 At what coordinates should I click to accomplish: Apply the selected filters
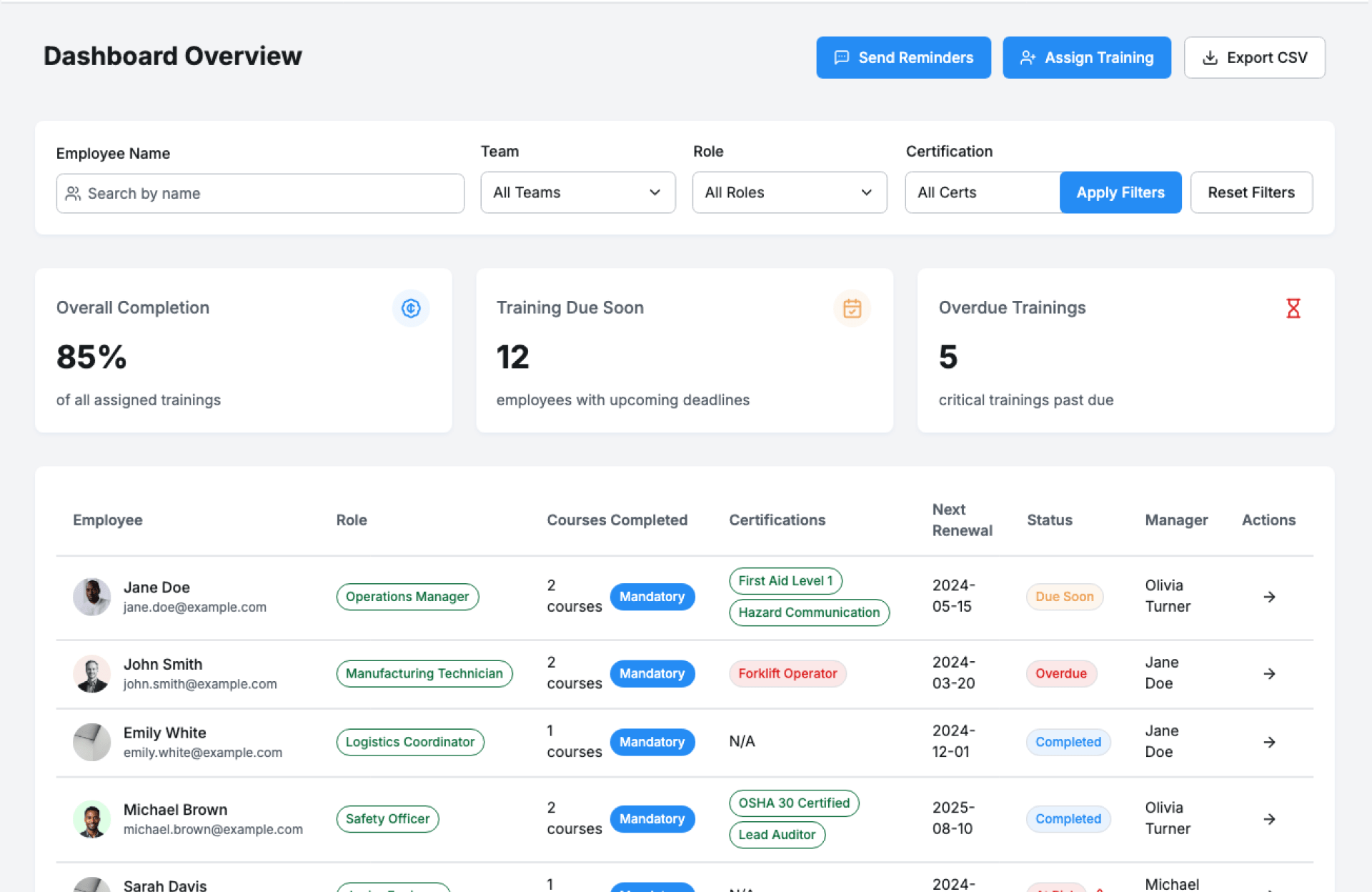1120,192
